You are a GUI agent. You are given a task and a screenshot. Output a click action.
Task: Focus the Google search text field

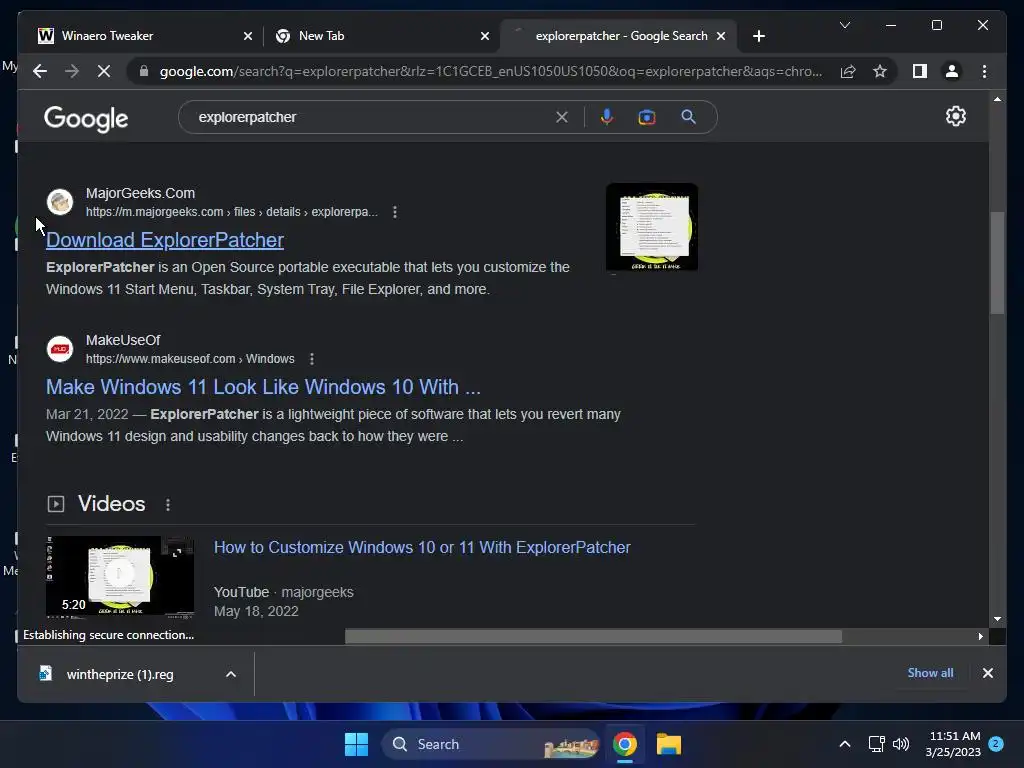(x=372, y=118)
